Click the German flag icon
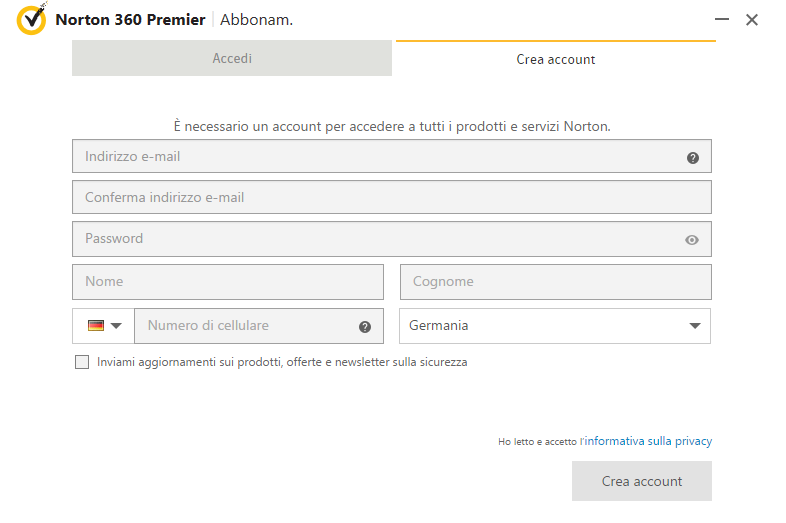This screenshot has width=786, height=523. point(96,325)
